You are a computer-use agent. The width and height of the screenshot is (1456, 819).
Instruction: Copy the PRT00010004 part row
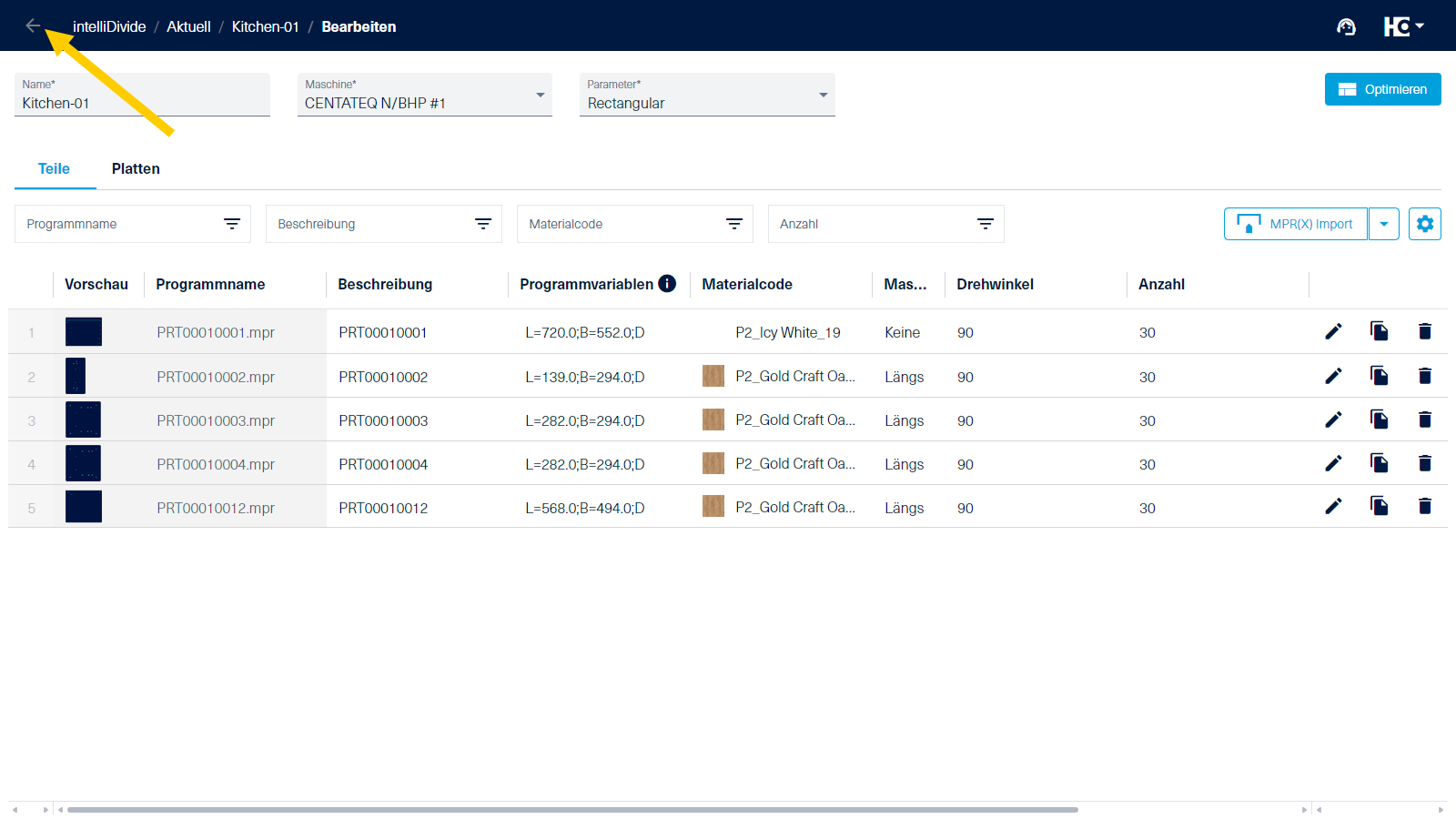pyautogui.click(x=1379, y=463)
